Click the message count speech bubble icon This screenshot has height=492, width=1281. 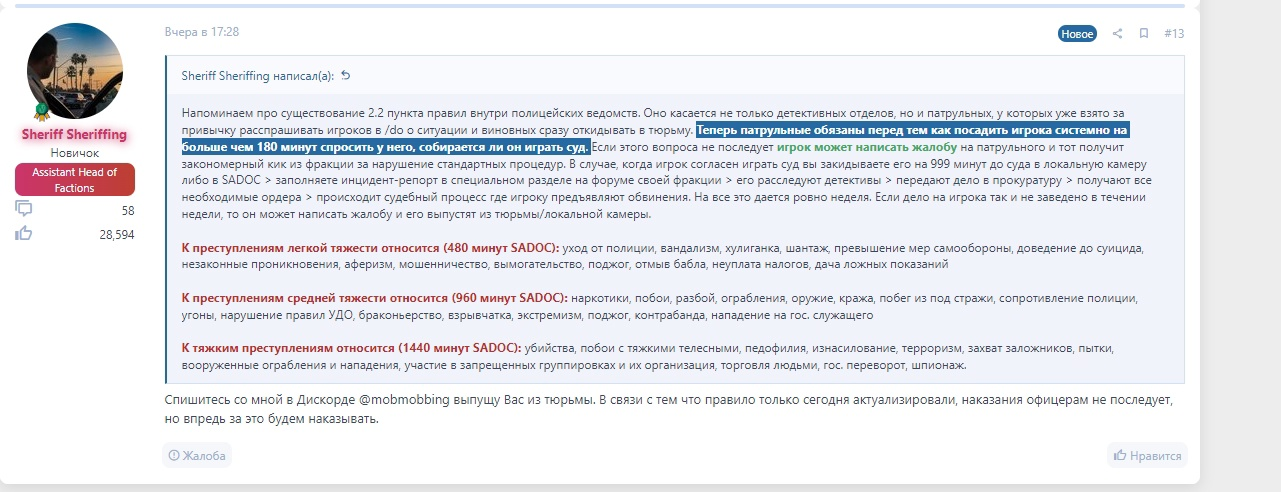pyautogui.click(x=24, y=209)
